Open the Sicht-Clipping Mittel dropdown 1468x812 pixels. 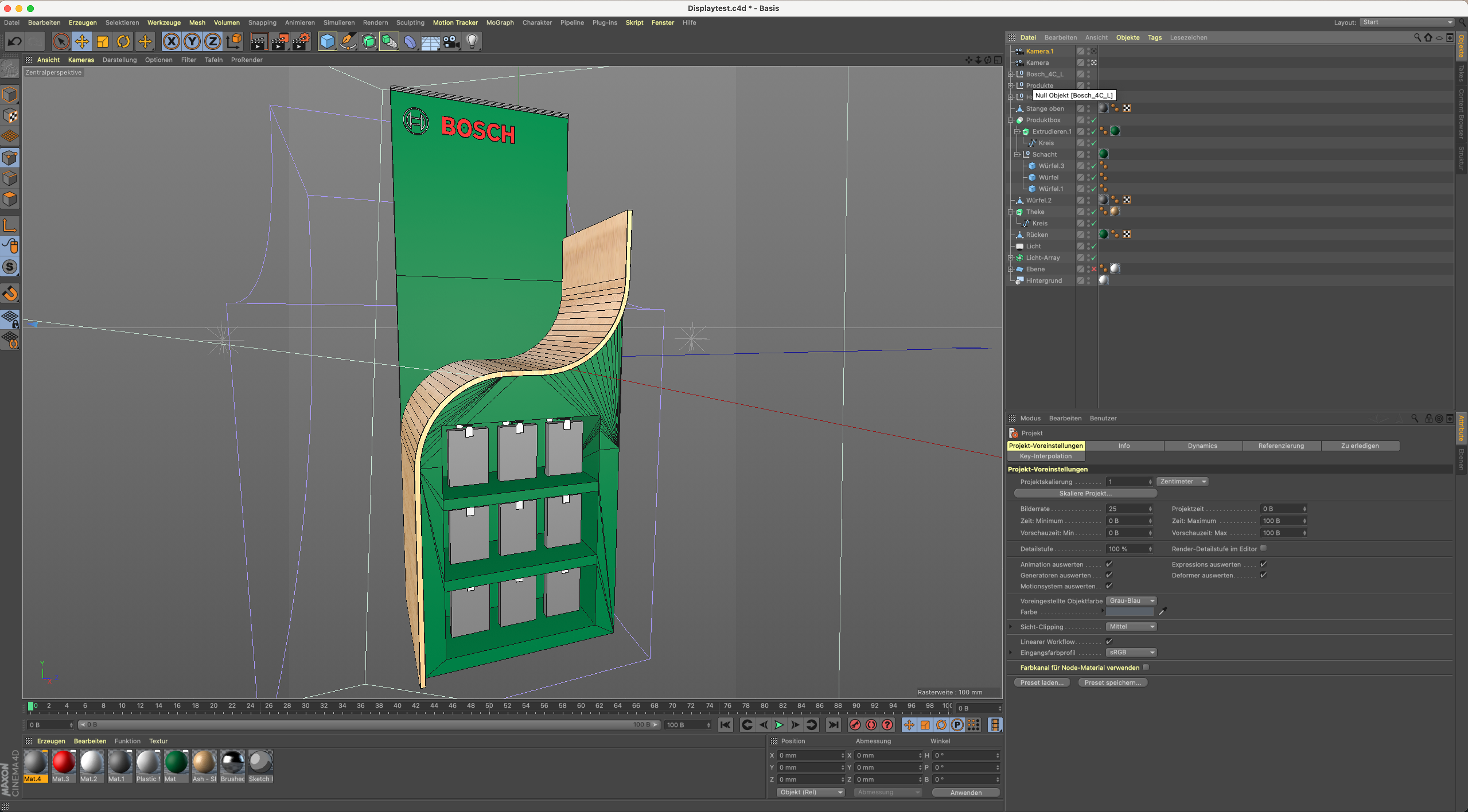1131,626
